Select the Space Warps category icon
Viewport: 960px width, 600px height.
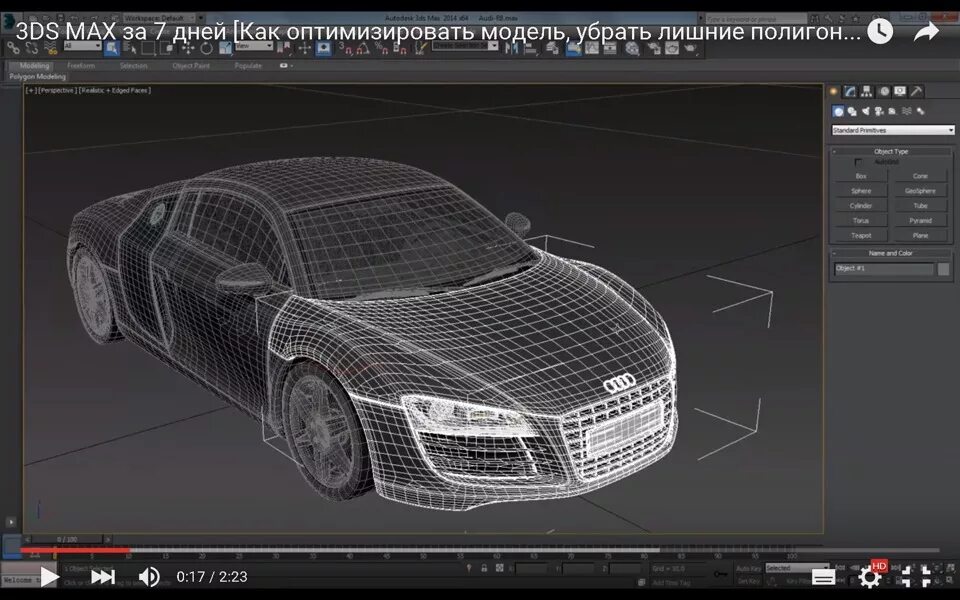[x=907, y=111]
